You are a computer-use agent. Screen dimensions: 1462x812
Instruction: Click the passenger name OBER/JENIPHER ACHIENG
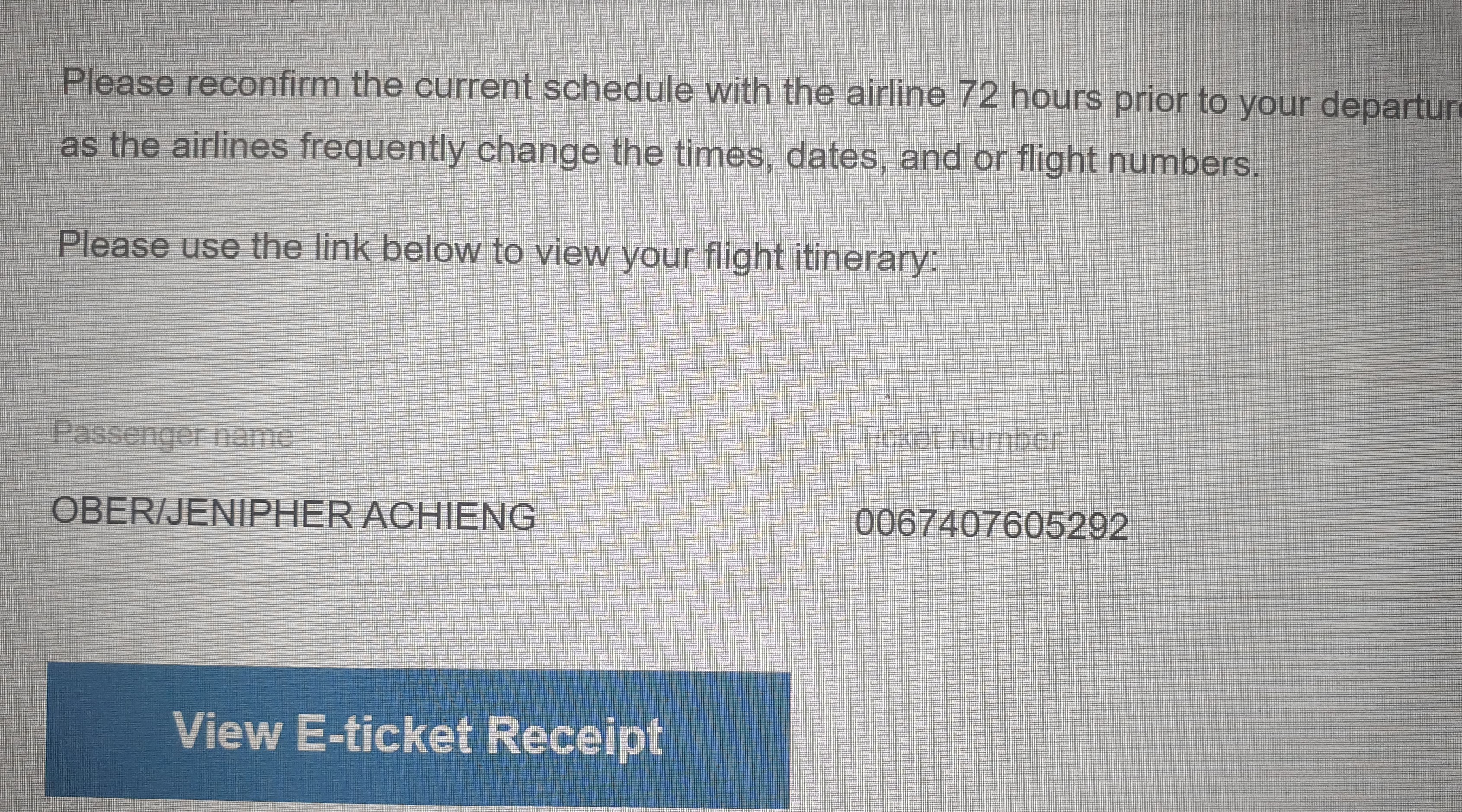294,515
